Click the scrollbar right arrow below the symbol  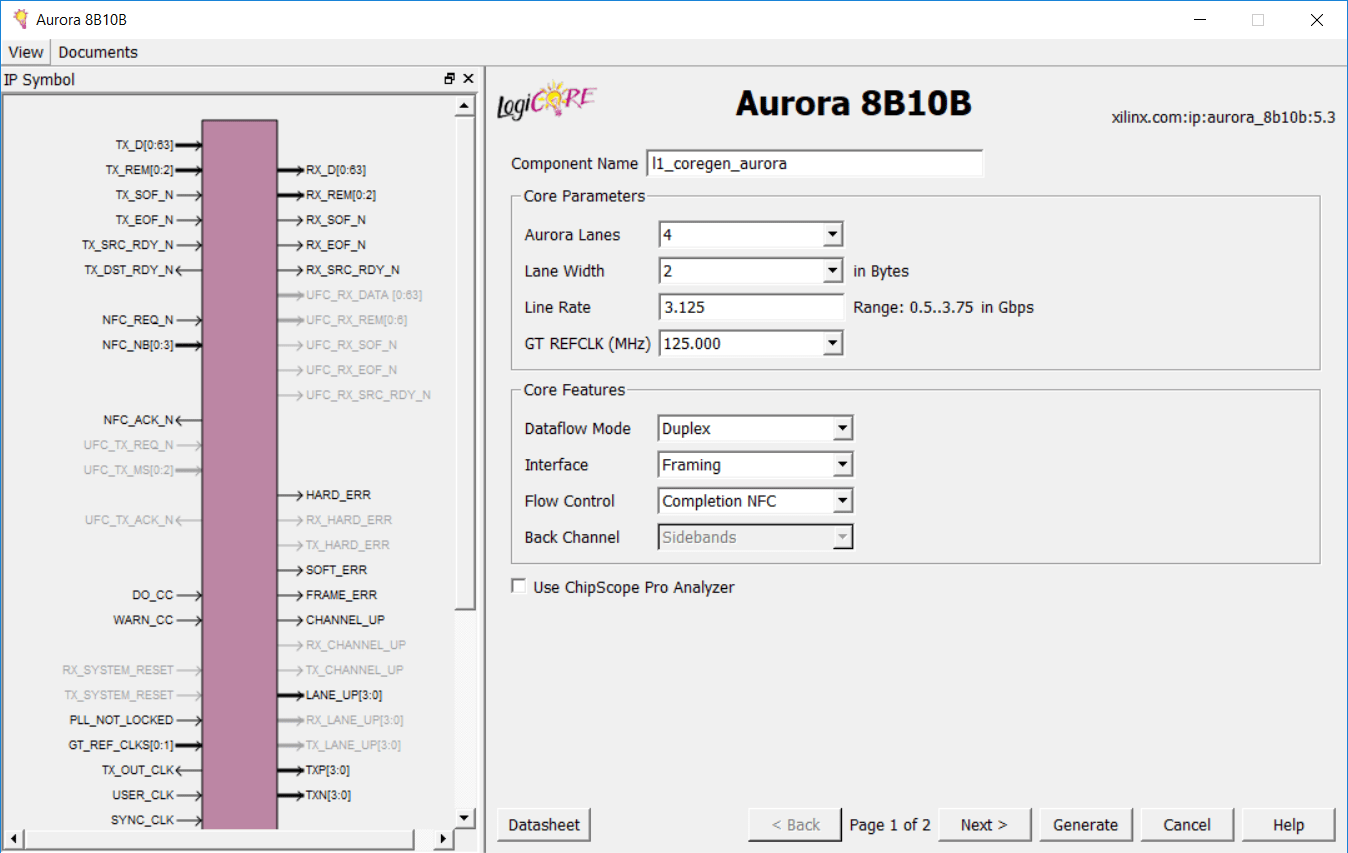pos(444,840)
